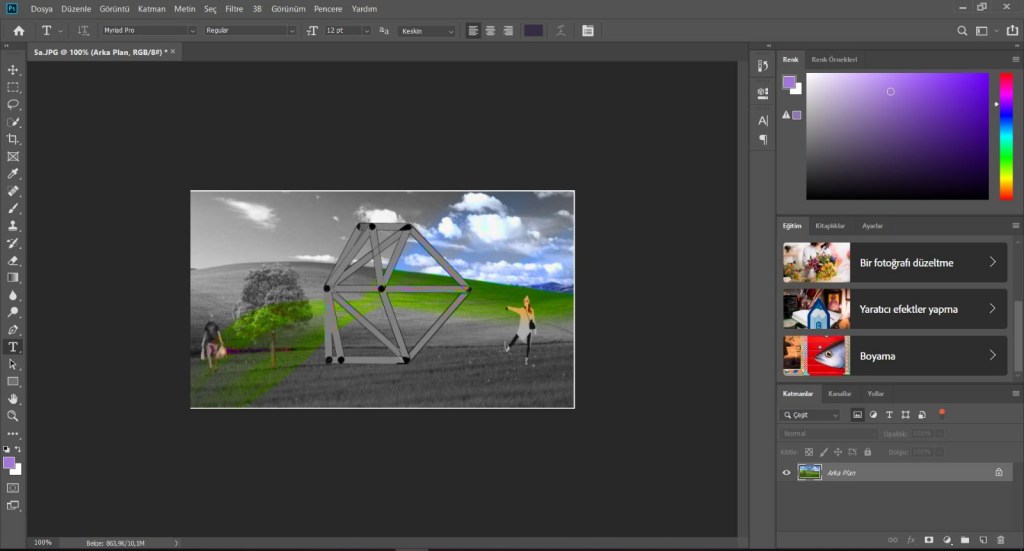1024x551 pixels.
Task: Open the Filtre menu
Action: [x=234, y=8]
